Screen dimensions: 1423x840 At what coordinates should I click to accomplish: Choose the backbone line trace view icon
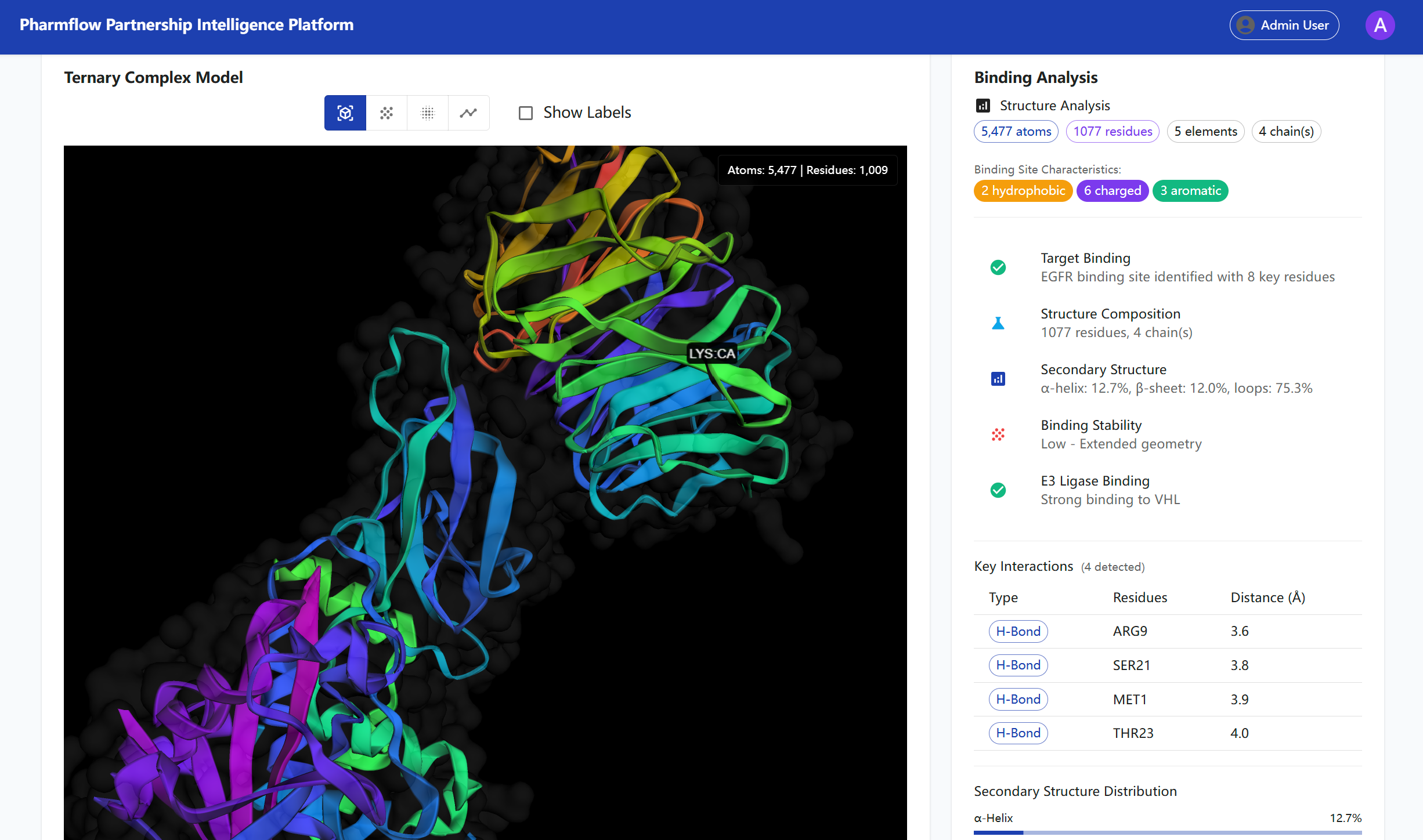point(468,113)
